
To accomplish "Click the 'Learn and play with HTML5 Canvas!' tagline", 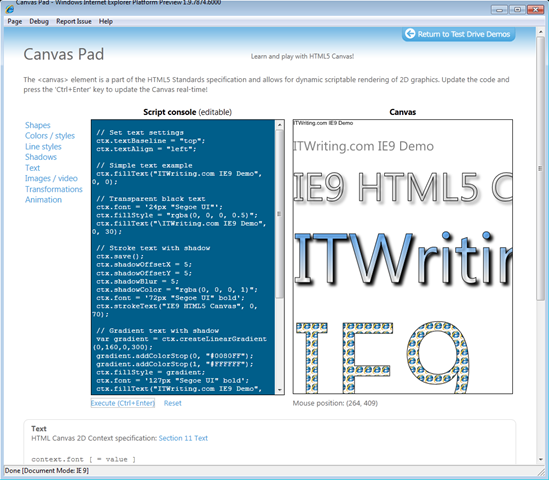I will point(302,56).
